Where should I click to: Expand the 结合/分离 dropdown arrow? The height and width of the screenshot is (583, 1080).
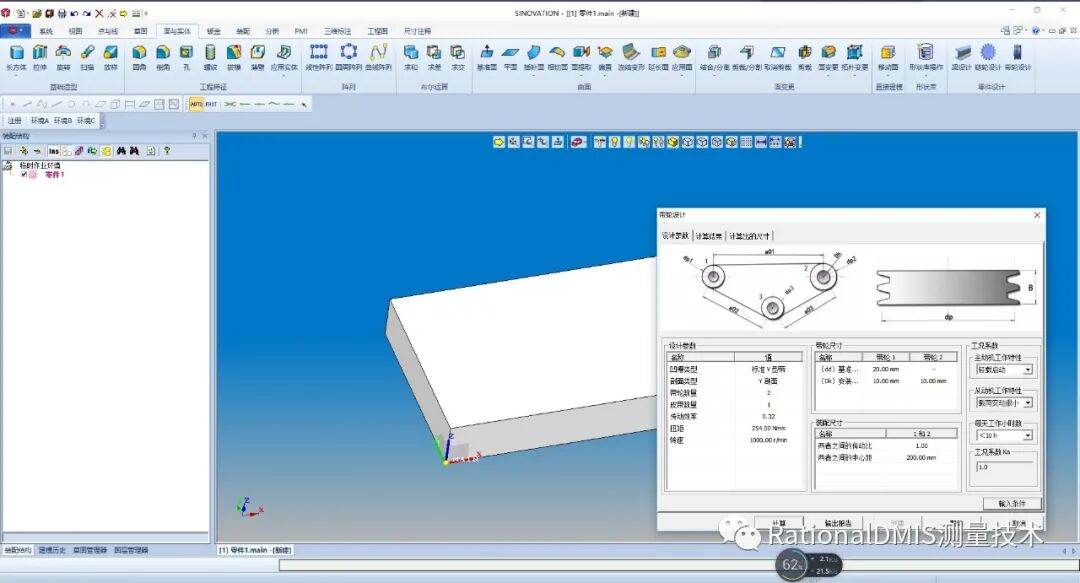coord(714,74)
